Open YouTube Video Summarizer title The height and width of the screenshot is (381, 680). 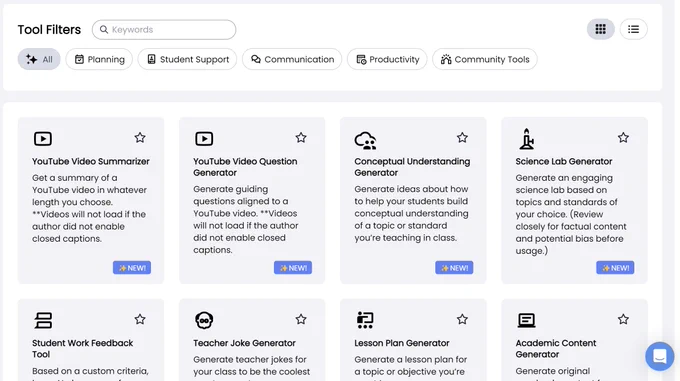91,161
